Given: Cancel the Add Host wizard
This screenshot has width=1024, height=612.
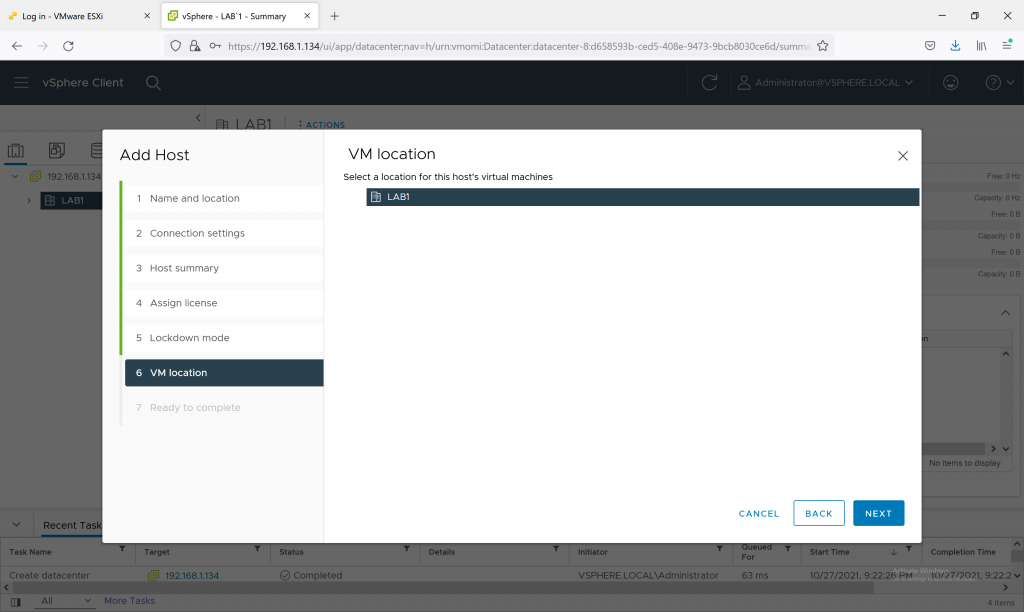Looking at the screenshot, I should click(x=759, y=513).
